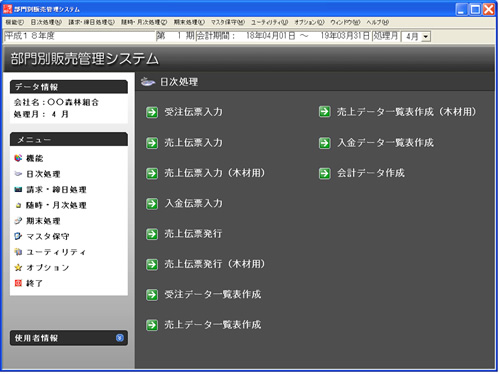The height and width of the screenshot is (374, 500).
Task: Open 売上伝票発行 text link
Action: (193, 234)
